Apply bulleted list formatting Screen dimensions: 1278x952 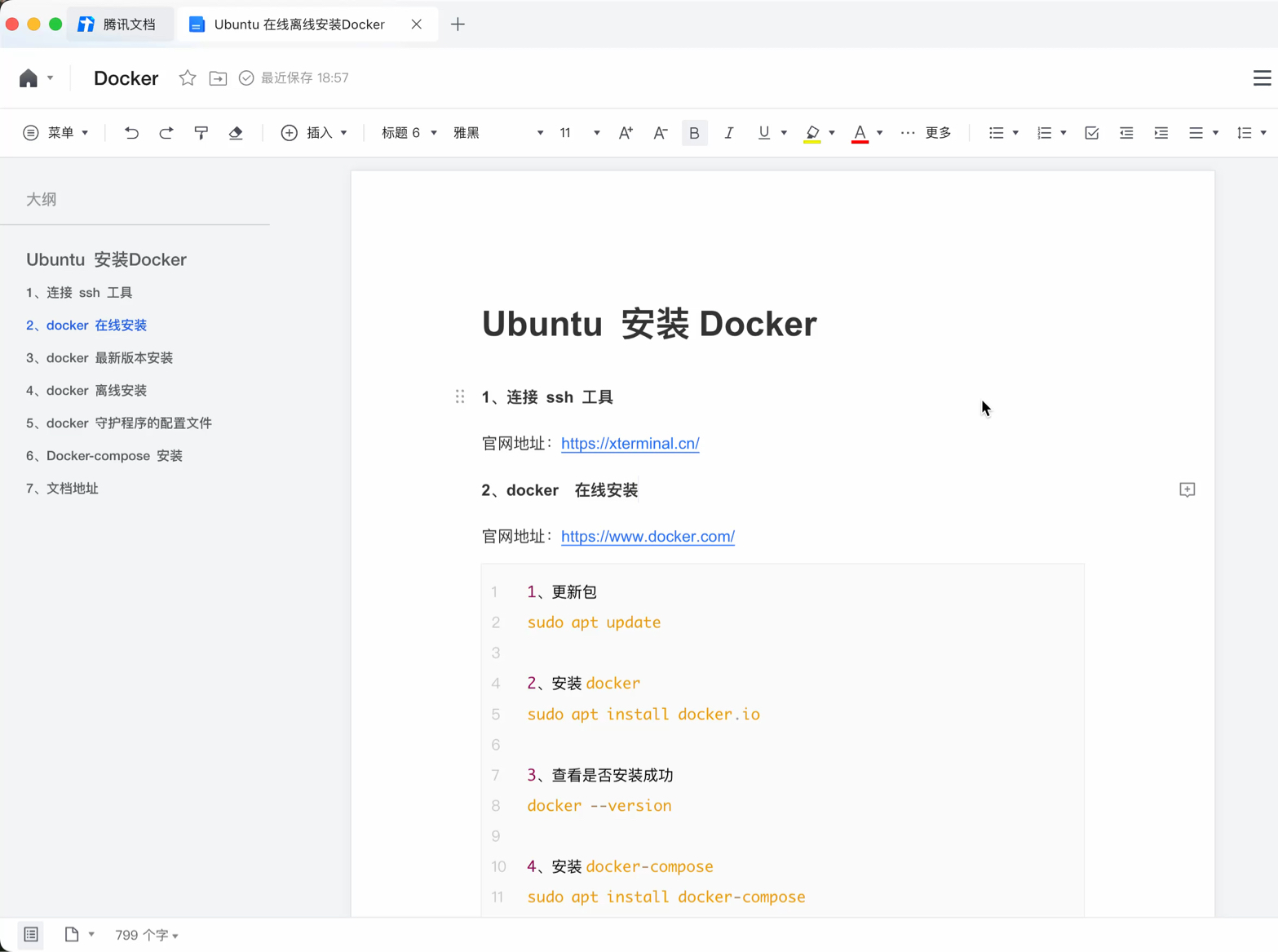[996, 133]
